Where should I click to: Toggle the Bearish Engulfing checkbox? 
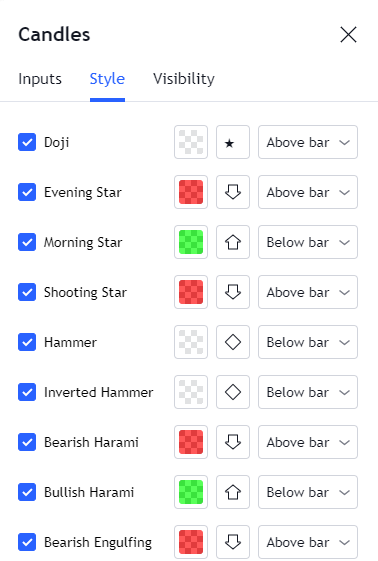click(27, 542)
